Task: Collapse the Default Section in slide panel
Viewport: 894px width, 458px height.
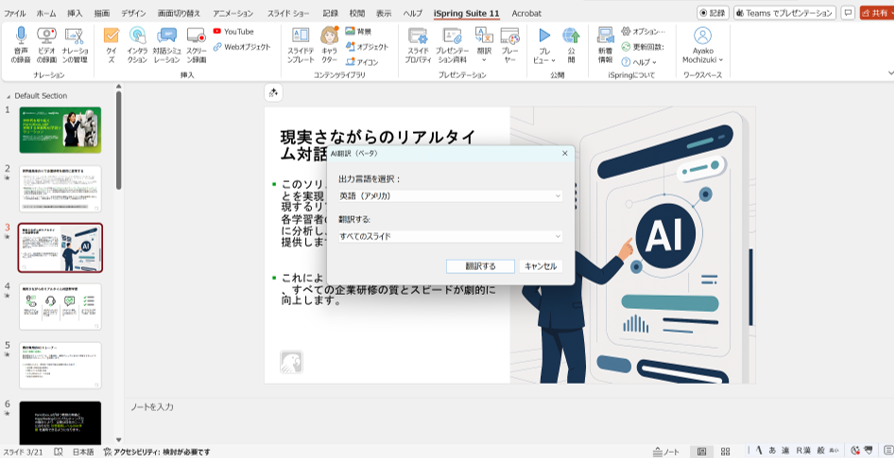Action: [9, 95]
